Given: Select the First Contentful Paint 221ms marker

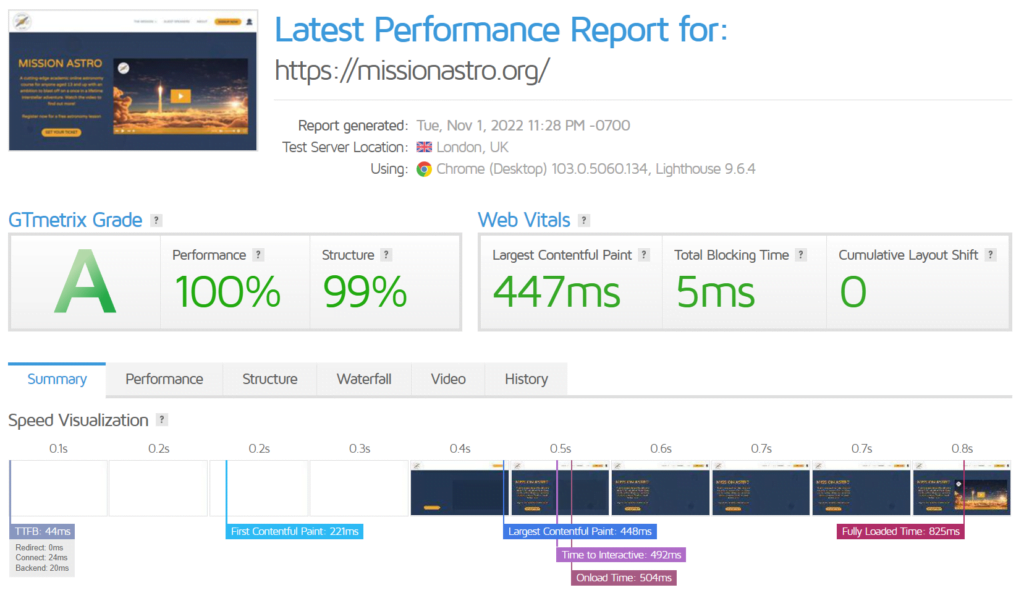Looking at the screenshot, I should tap(295, 531).
